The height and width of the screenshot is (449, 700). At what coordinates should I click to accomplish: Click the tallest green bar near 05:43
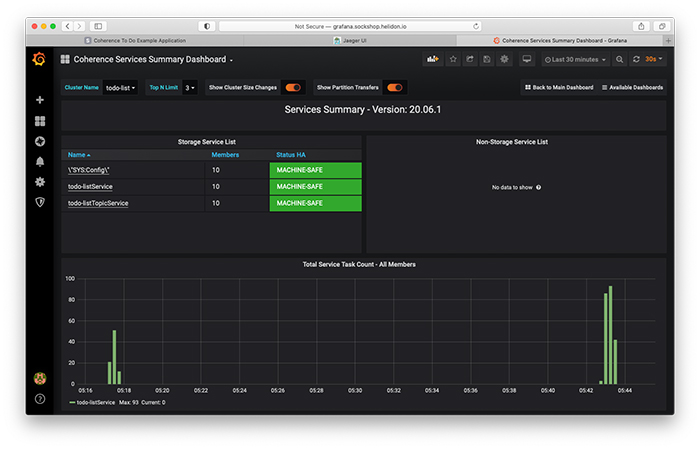610,335
